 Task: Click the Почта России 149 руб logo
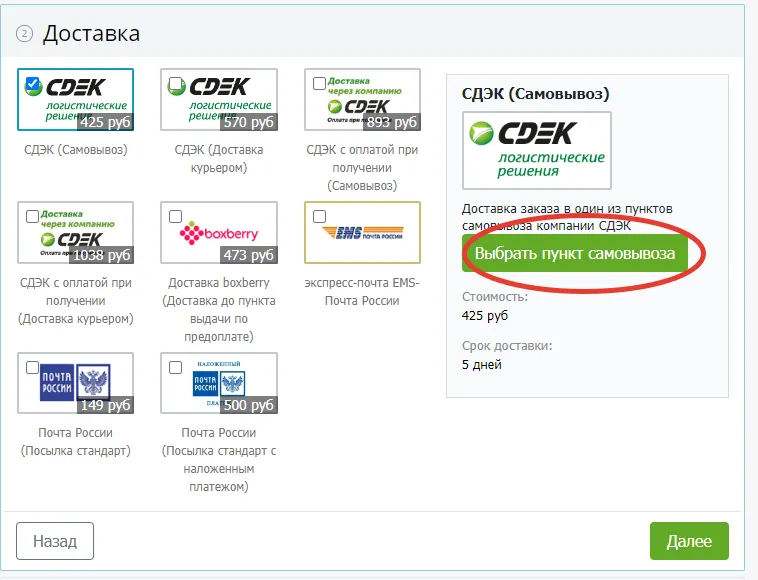(75, 382)
